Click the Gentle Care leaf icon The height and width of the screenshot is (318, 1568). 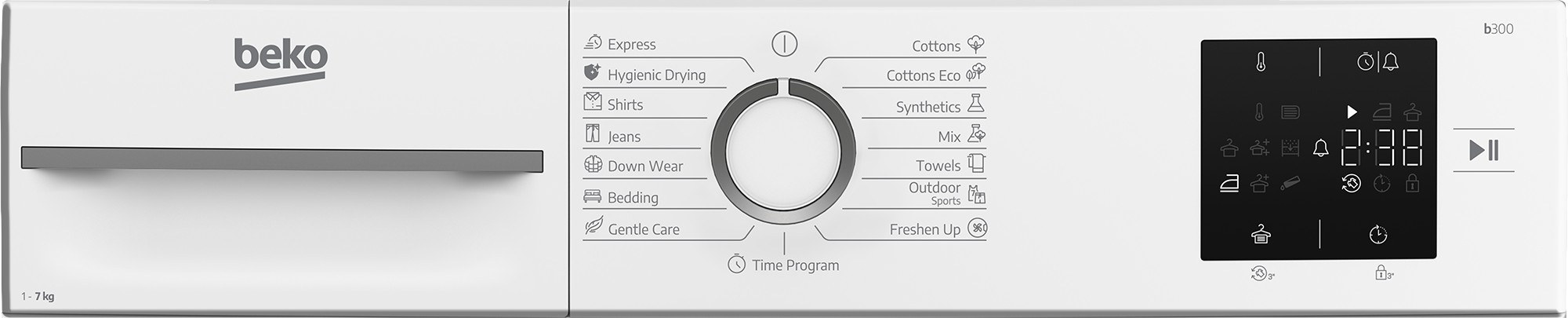coord(593,227)
